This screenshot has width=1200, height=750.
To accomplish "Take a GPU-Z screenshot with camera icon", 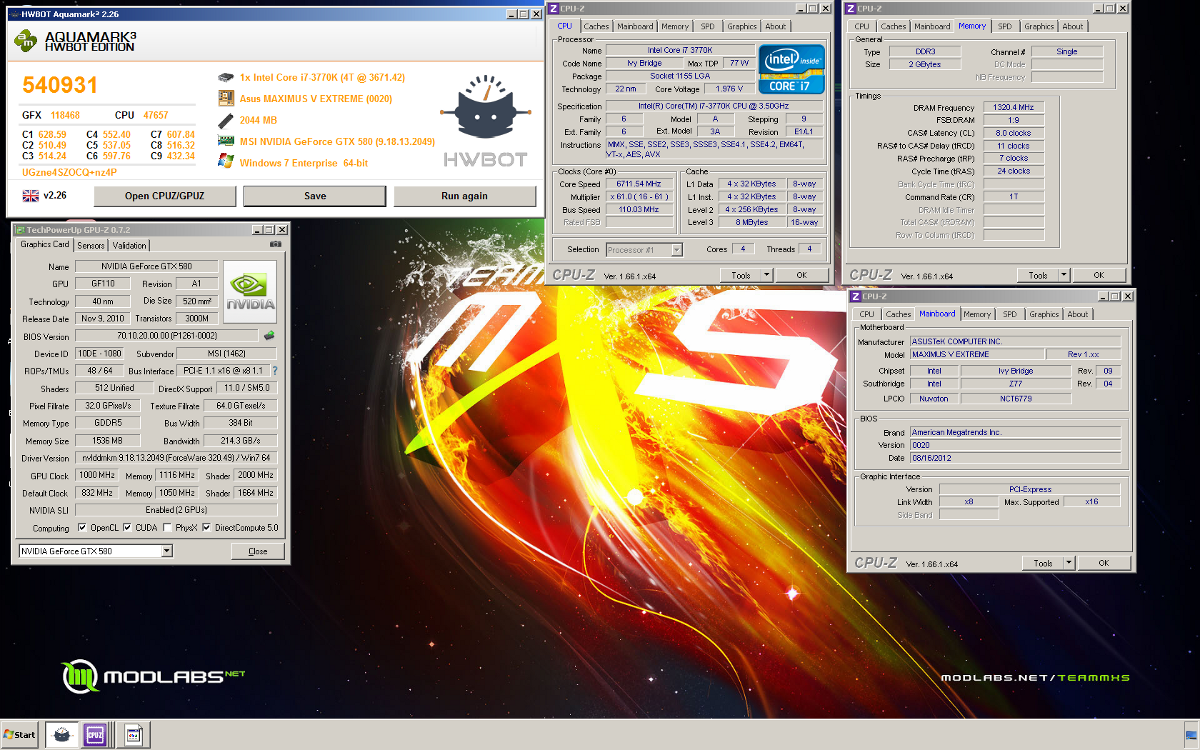I will click(275, 244).
